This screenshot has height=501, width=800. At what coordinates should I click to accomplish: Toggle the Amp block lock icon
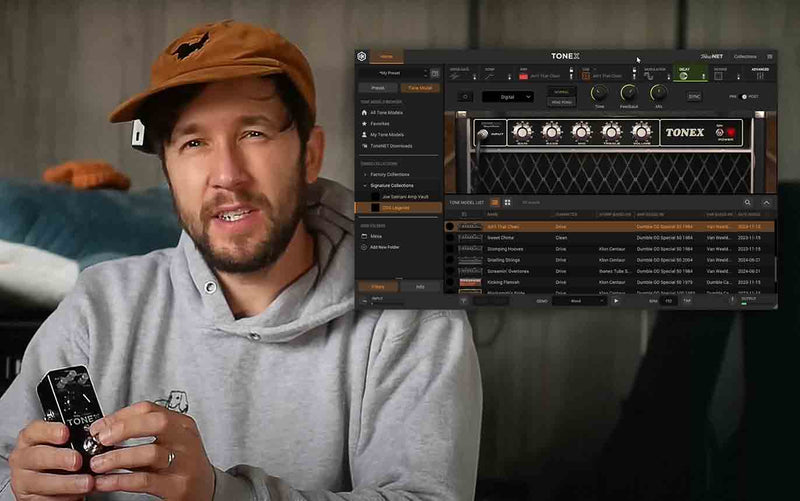pyautogui.click(x=571, y=69)
